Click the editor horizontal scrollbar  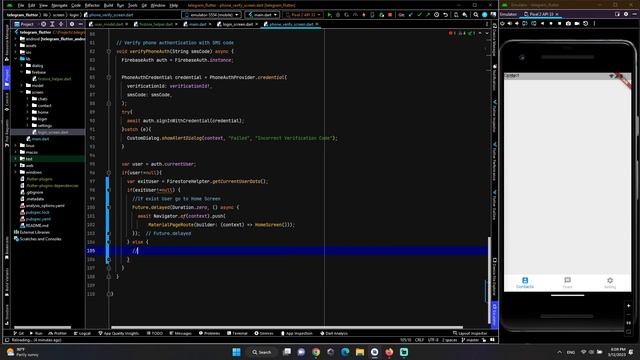click(x=287, y=327)
